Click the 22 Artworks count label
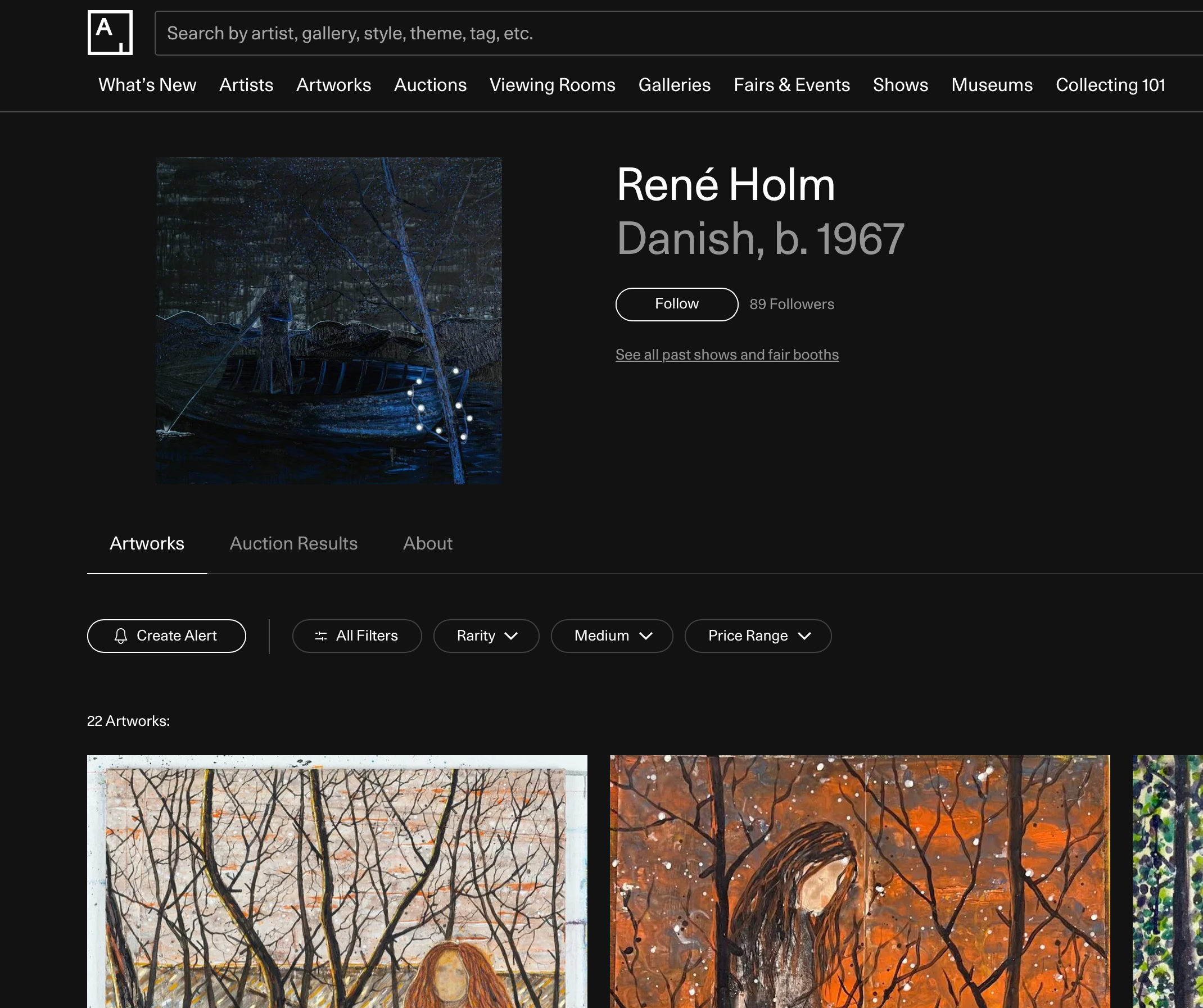 (128, 721)
